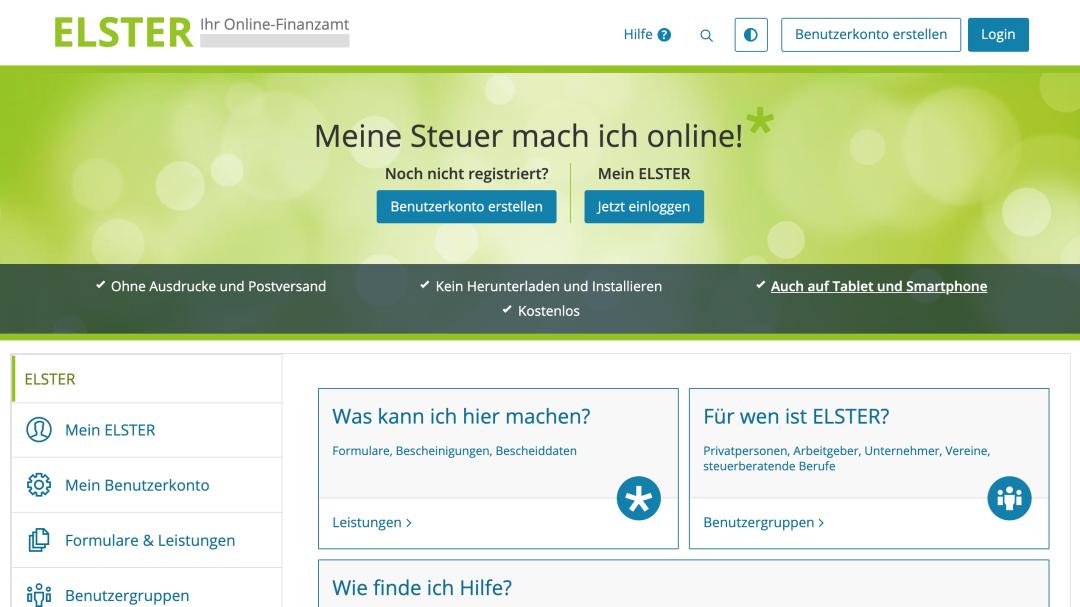
Task: Follow the Benutzergruppen card link
Action: (x=763, y=522)
